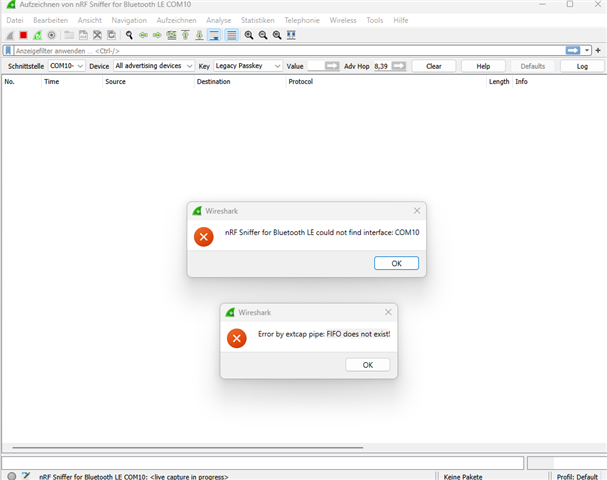Open the Telephonie menu
607x480 pixels.
pyautogui.click(x=302, y=20)
